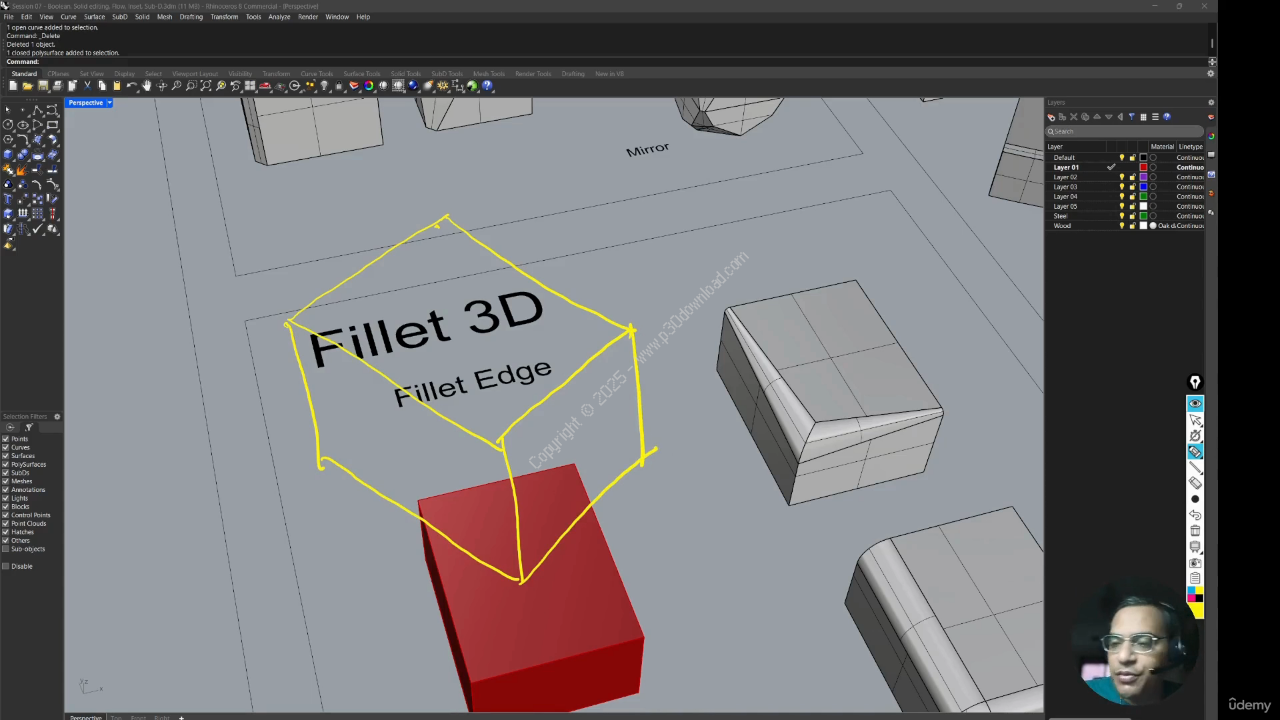The height and width of the screenshot is (720, 1280).
Task: Switch to the Curve Tools toolbar tab
Action: click(316, 74)
